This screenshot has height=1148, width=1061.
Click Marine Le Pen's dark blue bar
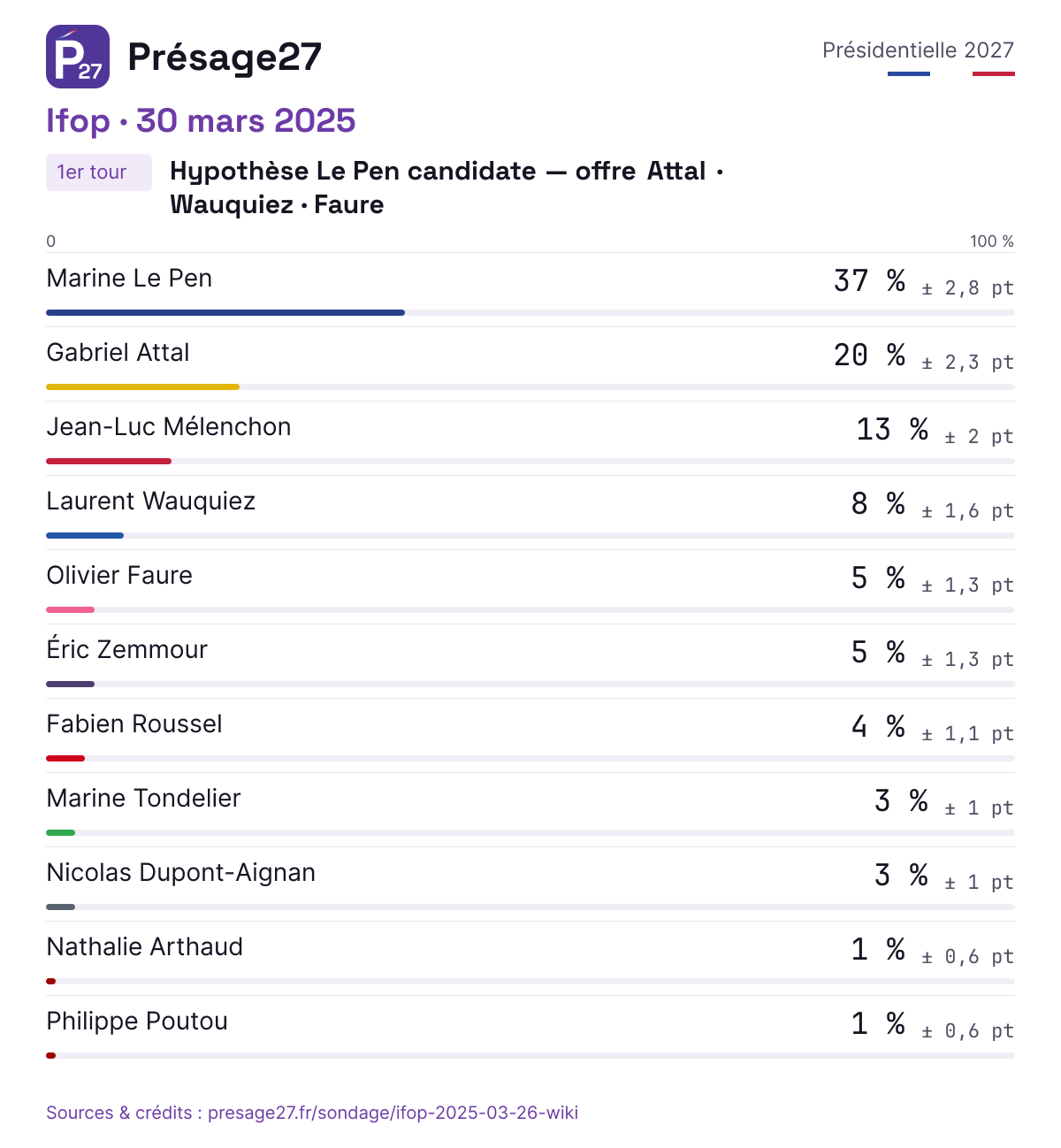225,312
